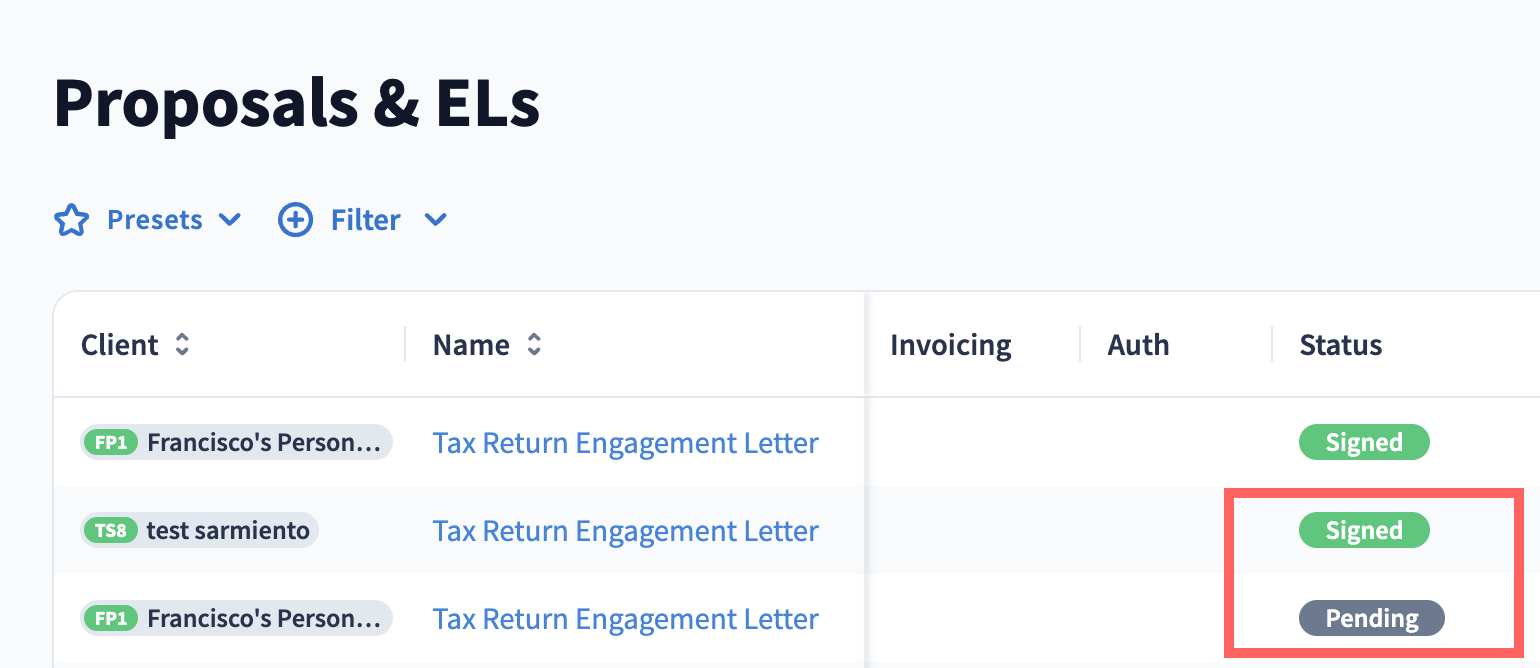Click the Client column sort arrows
The image size is (1540, 668).
182,345
